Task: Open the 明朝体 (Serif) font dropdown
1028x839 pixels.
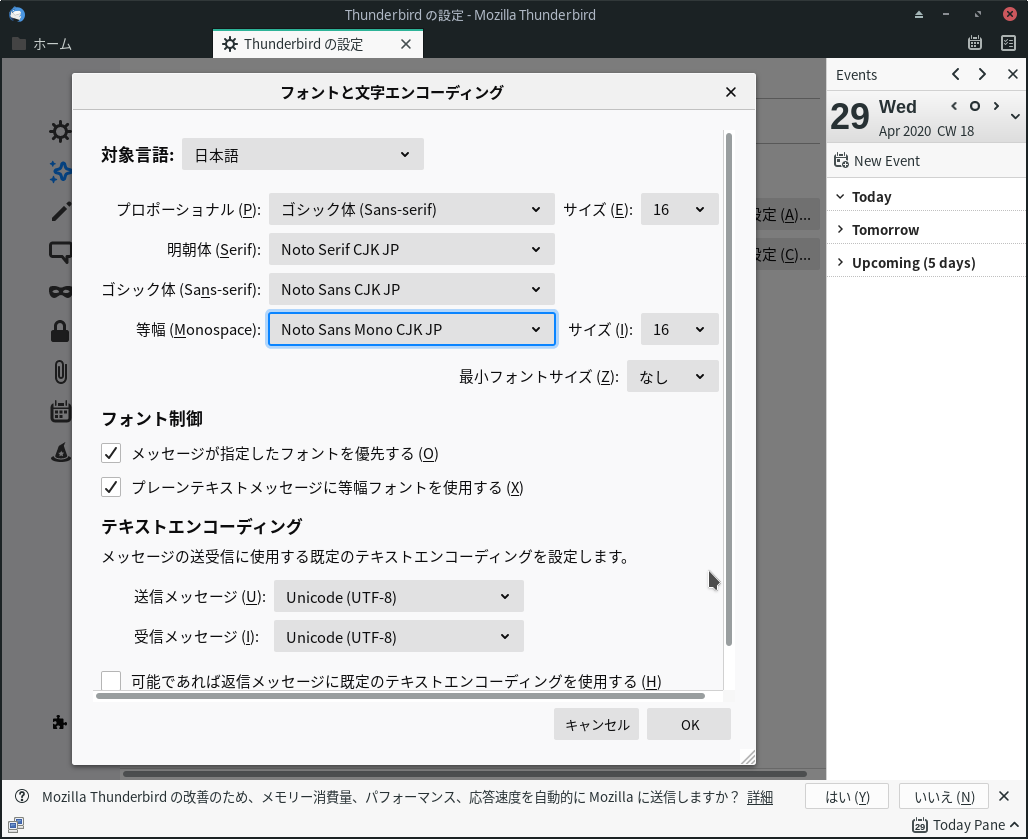Action: click(x=412, y=249)
